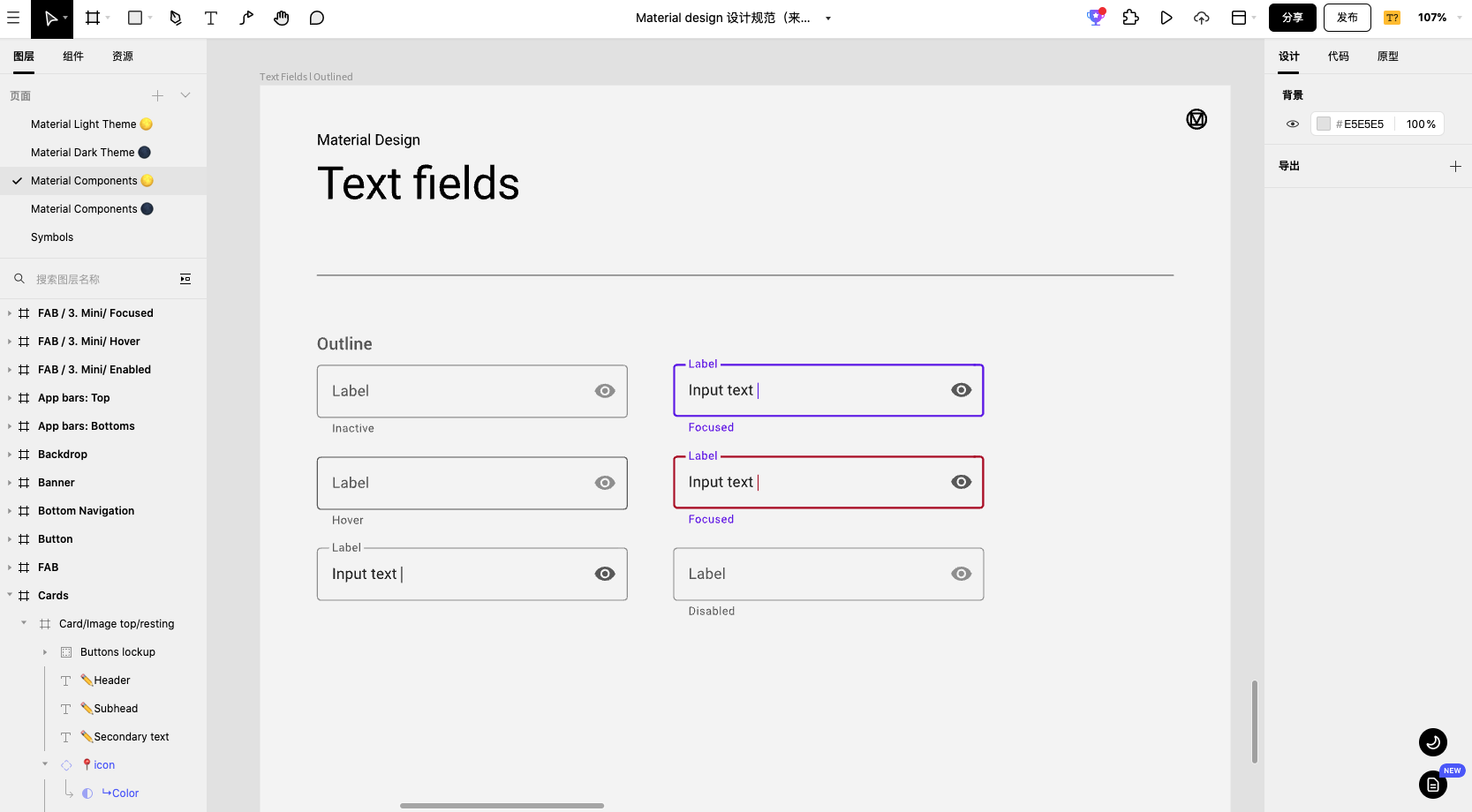Toggle eye in Disabled Label field
1472x812 pixels.
[962, 574]
